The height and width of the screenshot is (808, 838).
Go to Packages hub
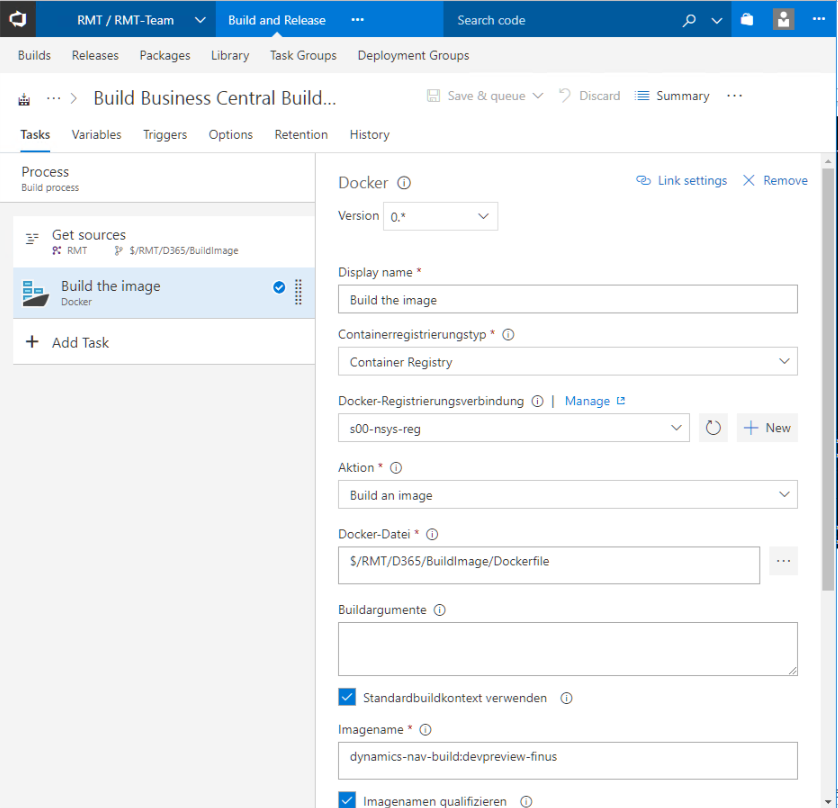[165, 56]
